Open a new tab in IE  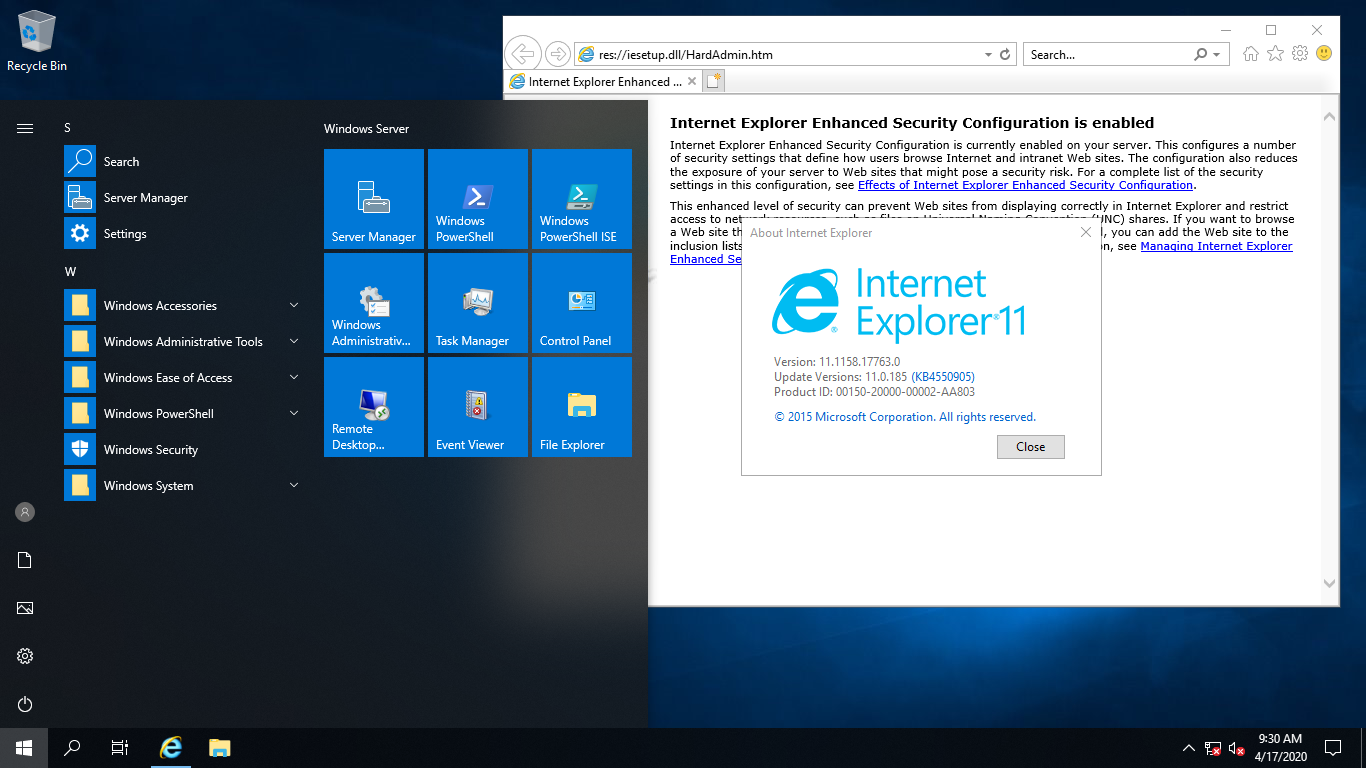713,82
